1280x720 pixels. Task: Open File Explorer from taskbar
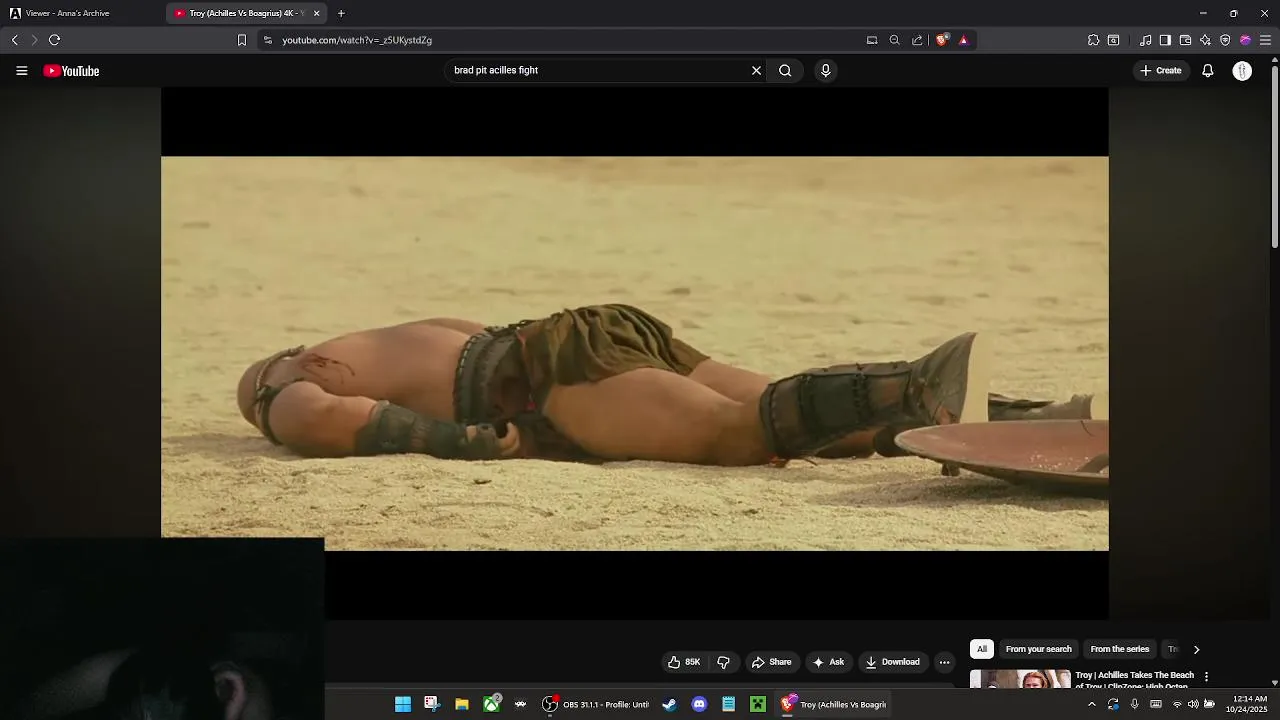pyautogui.click(x=462, y=704)
